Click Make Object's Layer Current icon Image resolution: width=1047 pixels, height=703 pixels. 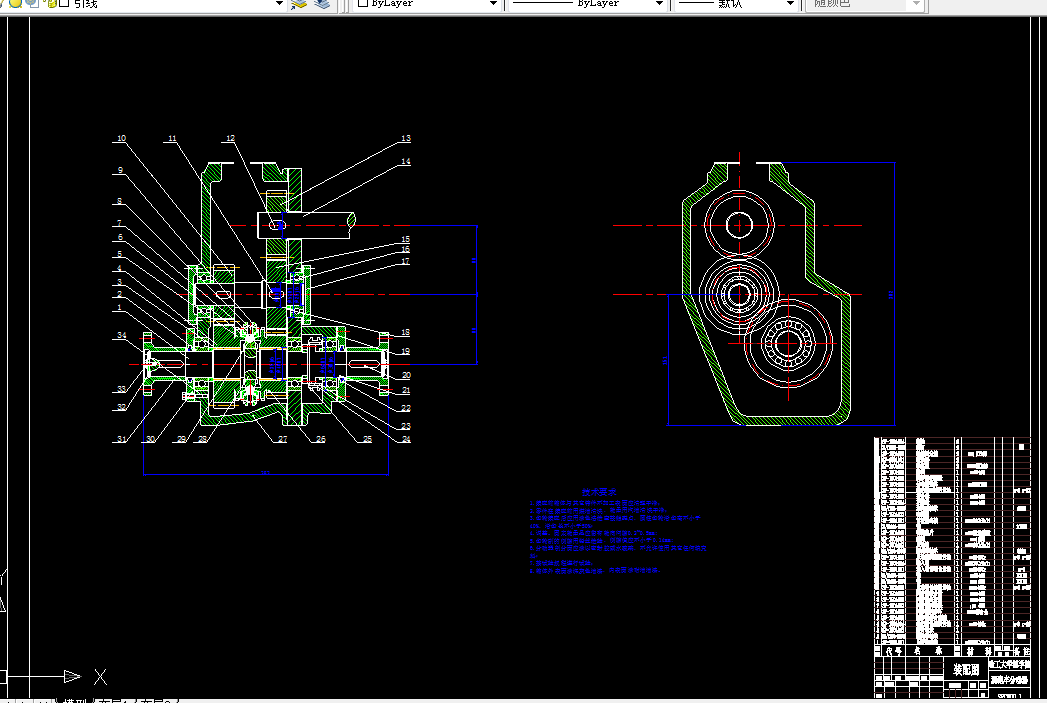coord(298,4)
